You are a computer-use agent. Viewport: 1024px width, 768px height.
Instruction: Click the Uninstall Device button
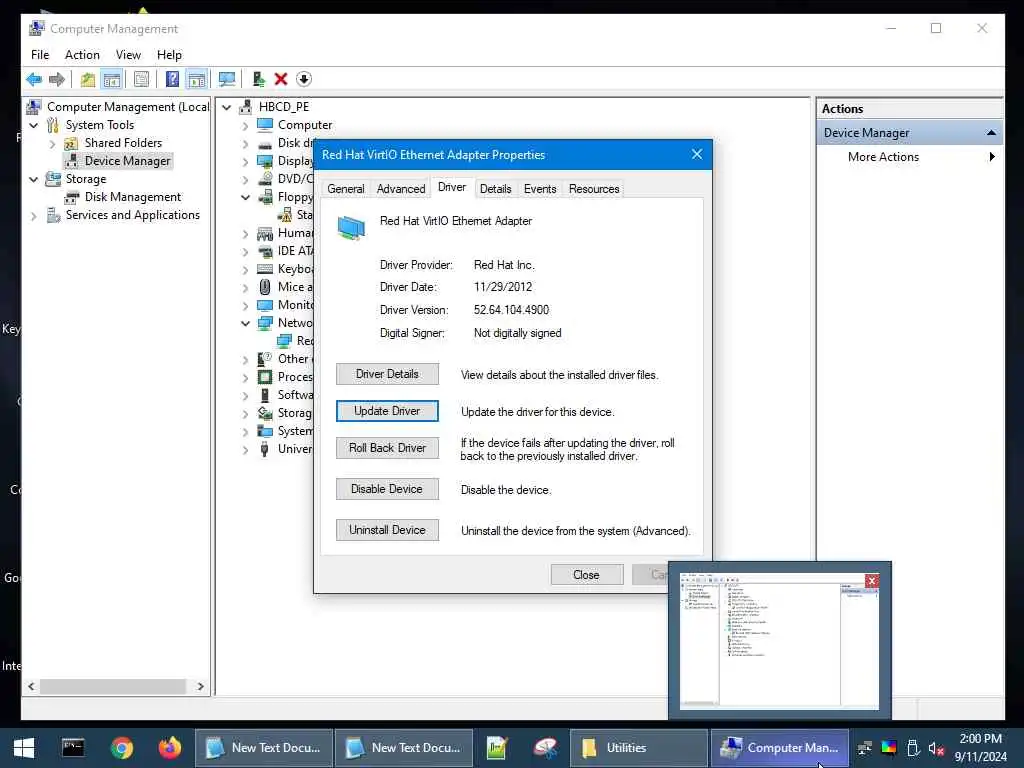(387, 530)
